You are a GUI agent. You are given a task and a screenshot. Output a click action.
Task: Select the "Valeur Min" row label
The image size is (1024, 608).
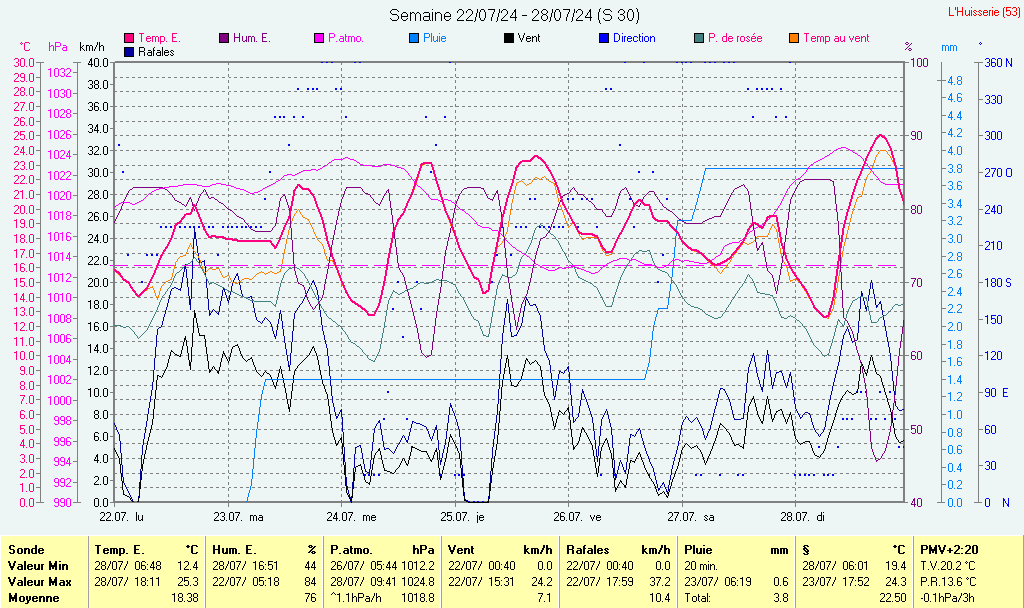(38, 566)
